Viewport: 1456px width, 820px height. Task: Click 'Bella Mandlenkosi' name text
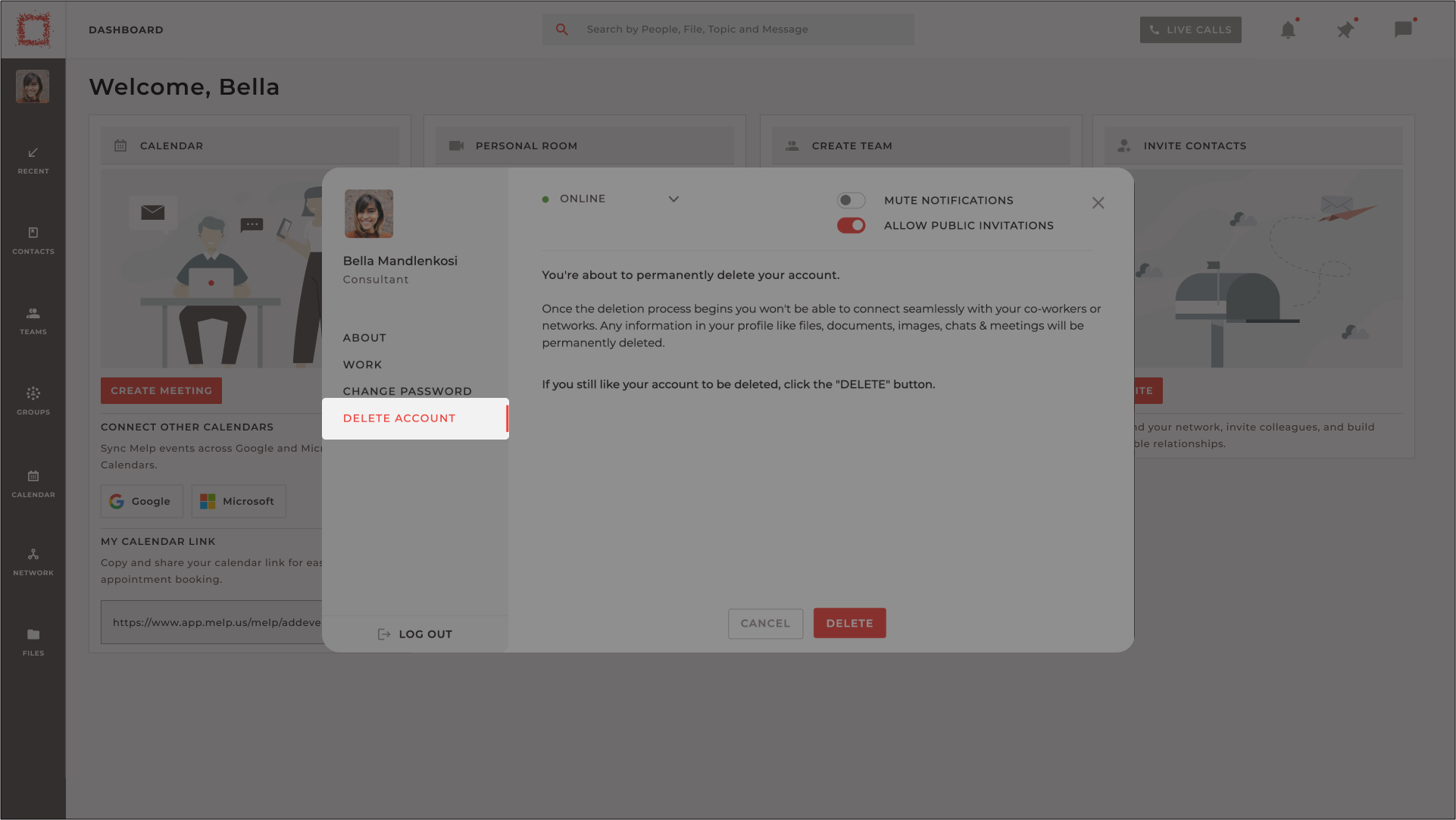pos(400,261)
